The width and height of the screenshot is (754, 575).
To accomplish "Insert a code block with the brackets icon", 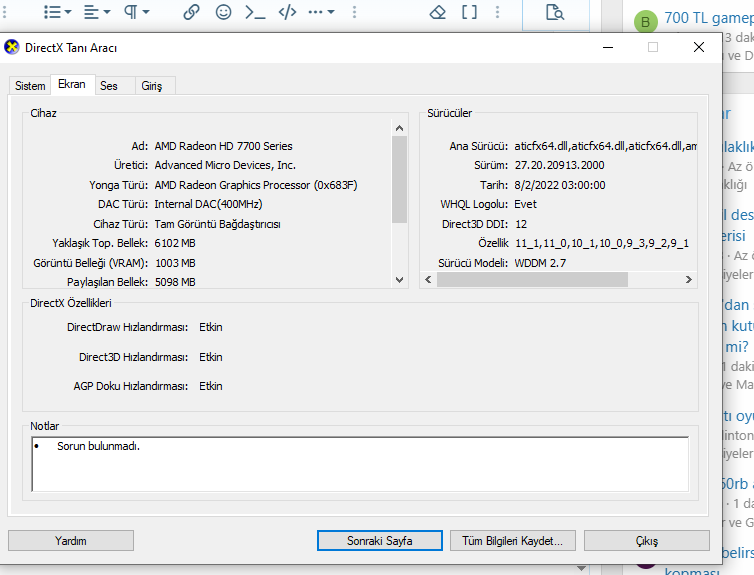I will [287, 12].
